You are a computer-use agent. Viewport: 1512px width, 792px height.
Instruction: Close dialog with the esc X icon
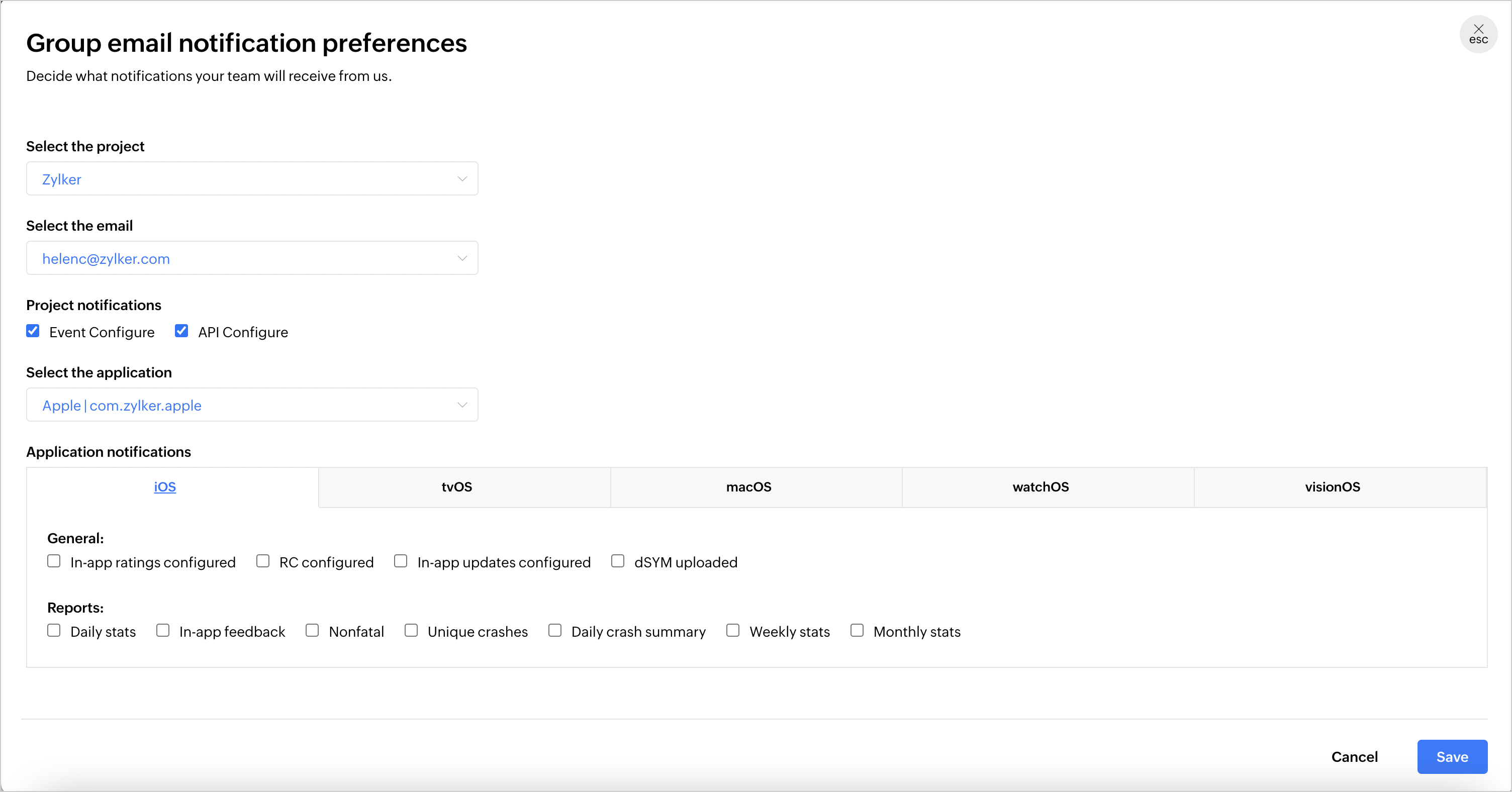point(1477,34)
